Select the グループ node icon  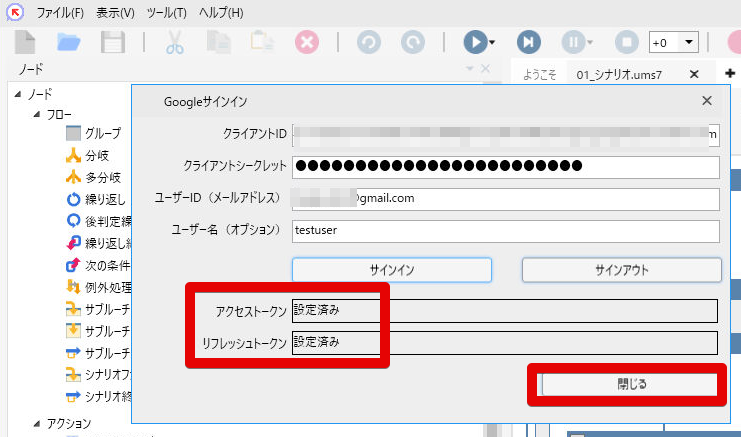pos(73,133)
